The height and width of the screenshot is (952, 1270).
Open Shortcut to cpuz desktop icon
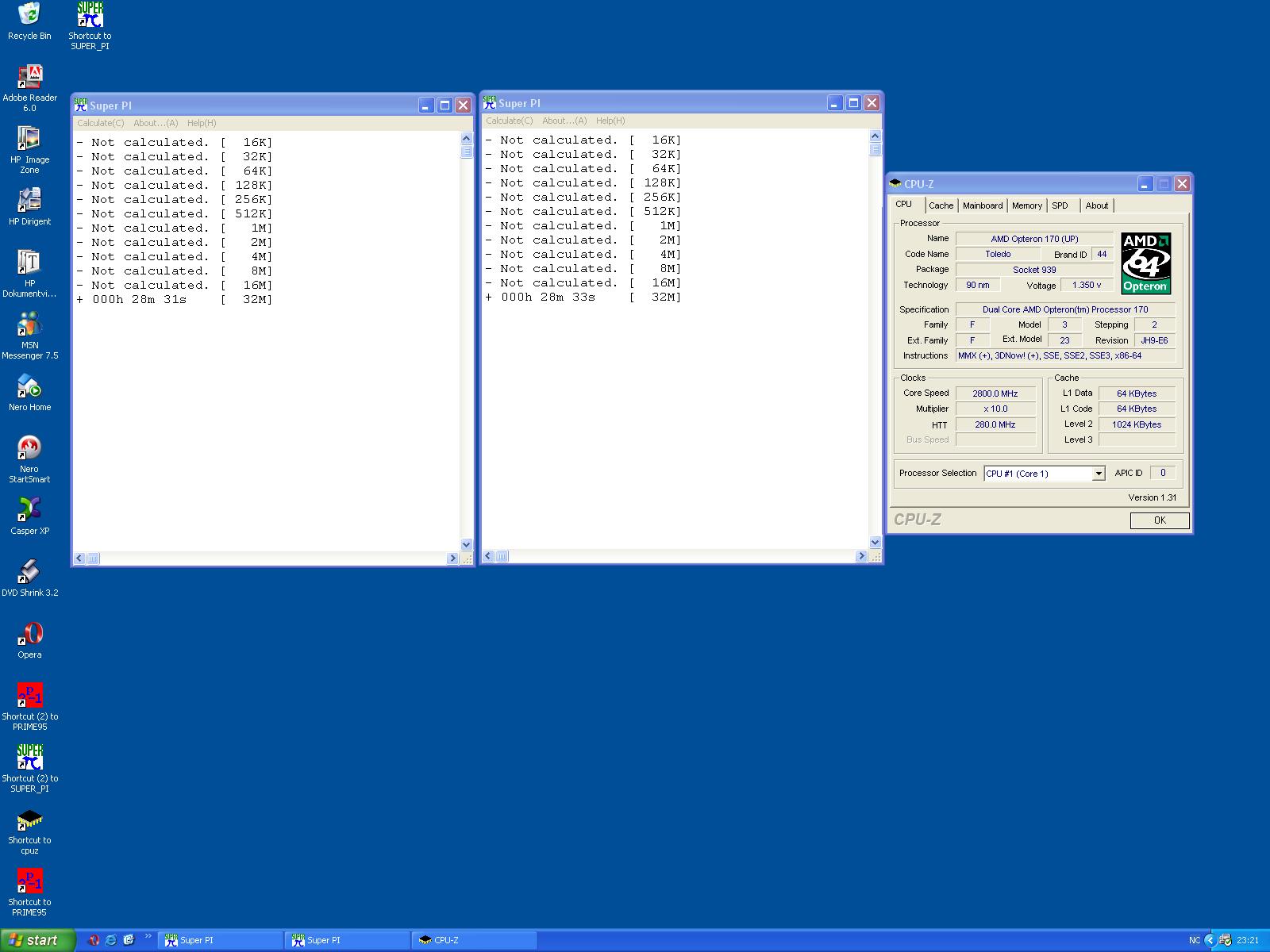pyautogui.click(x=29, y=831)
